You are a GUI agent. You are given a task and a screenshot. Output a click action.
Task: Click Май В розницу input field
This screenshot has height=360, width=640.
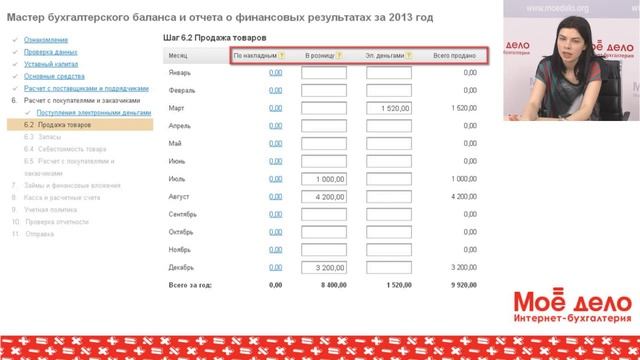(324, 144)
